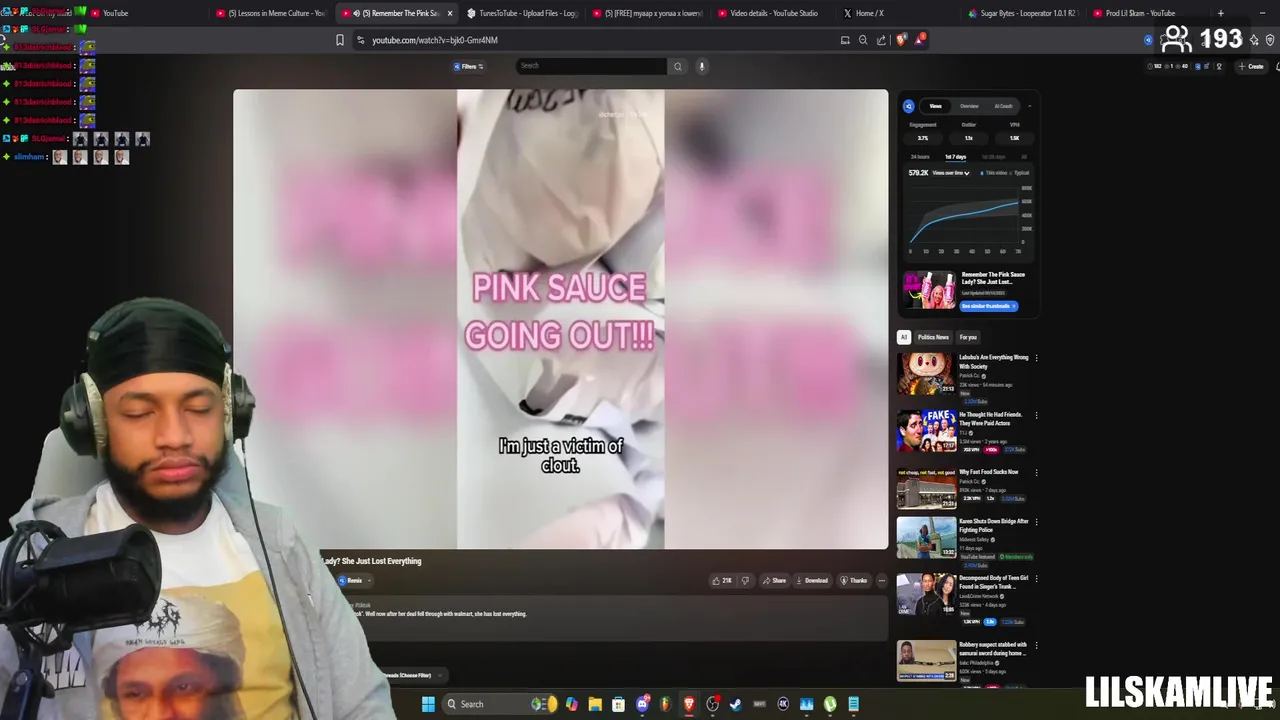The height and width of the screenshot is (720, 1280).
Task: Select the 1st 7 days range
Action: 955,157
